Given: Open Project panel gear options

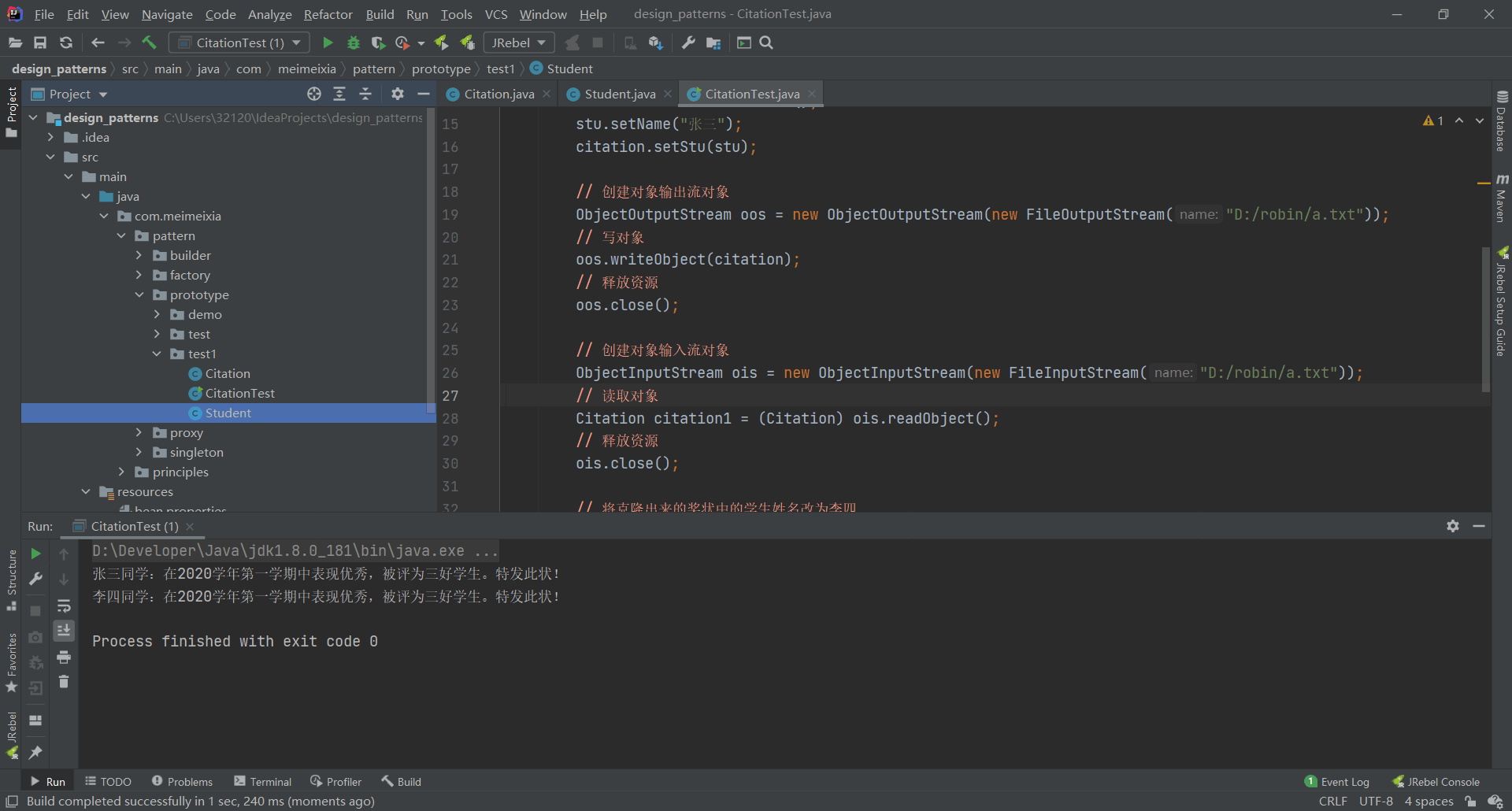Looking at the screenshot, I should (398, 94).
